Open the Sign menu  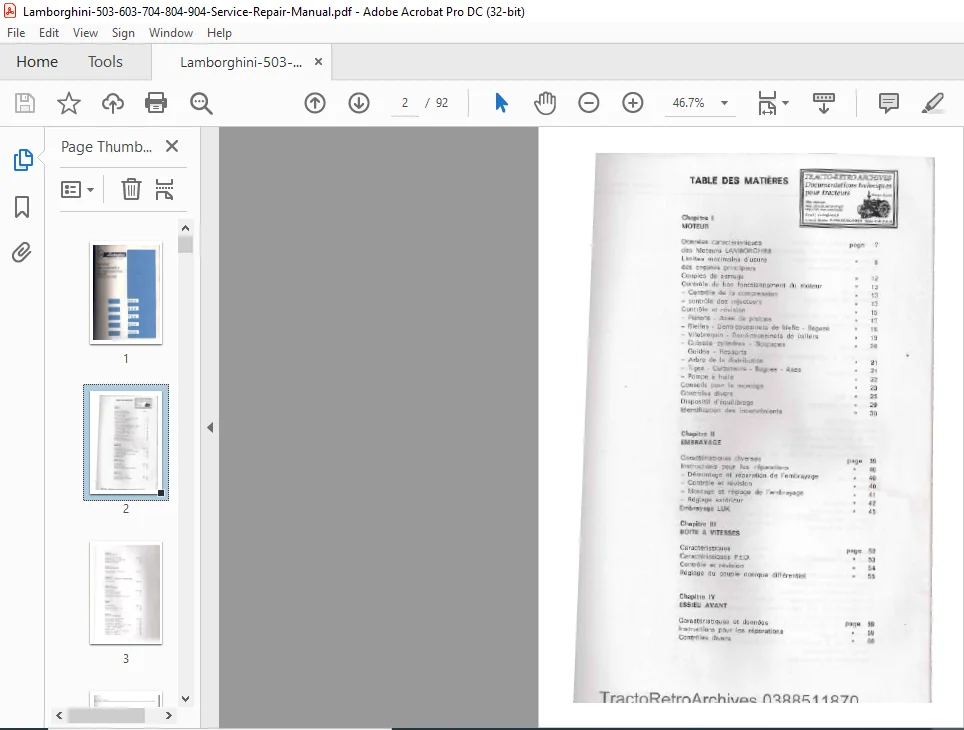123,33
